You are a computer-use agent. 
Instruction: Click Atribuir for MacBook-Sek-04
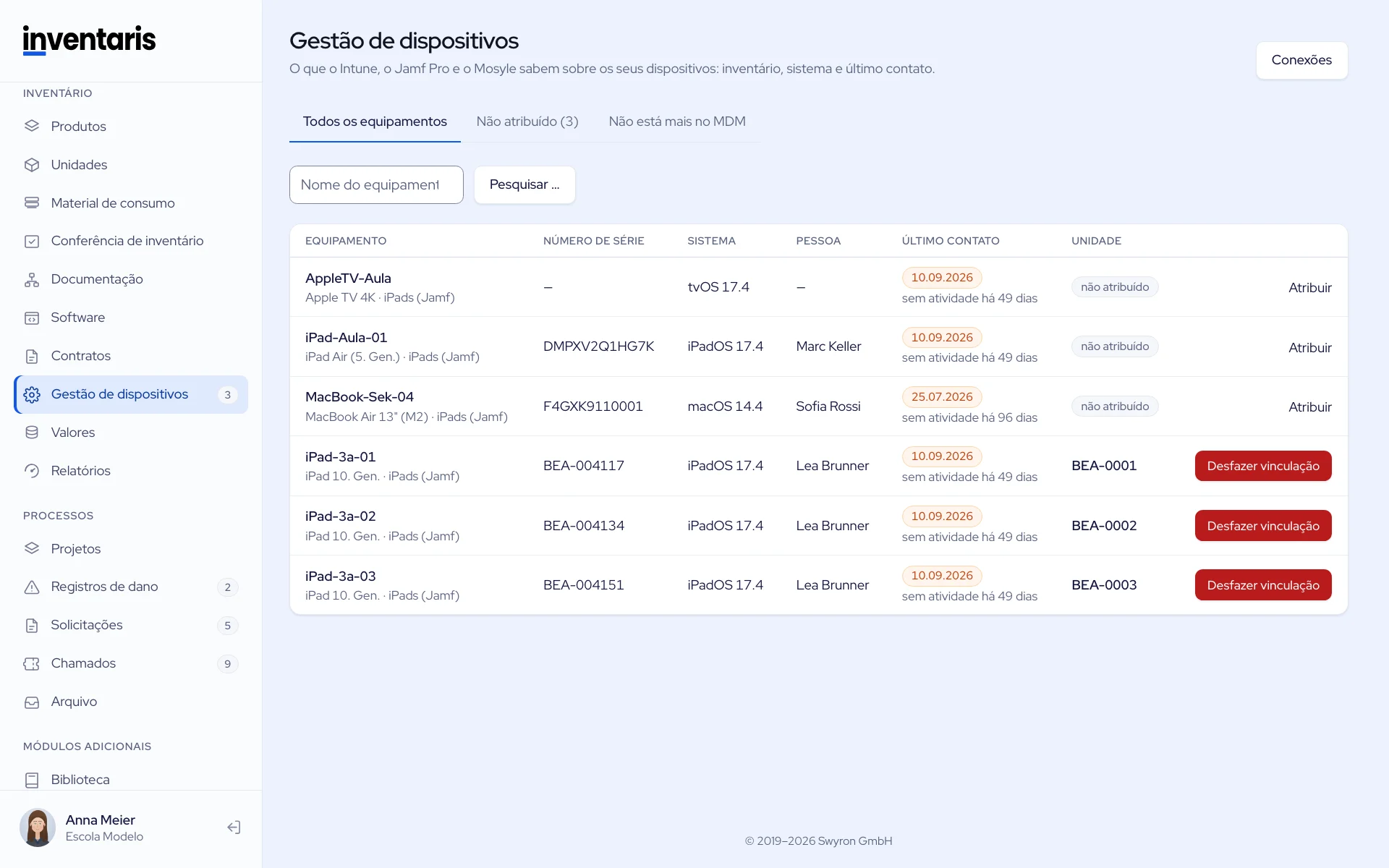click(x=1309, y=407)
